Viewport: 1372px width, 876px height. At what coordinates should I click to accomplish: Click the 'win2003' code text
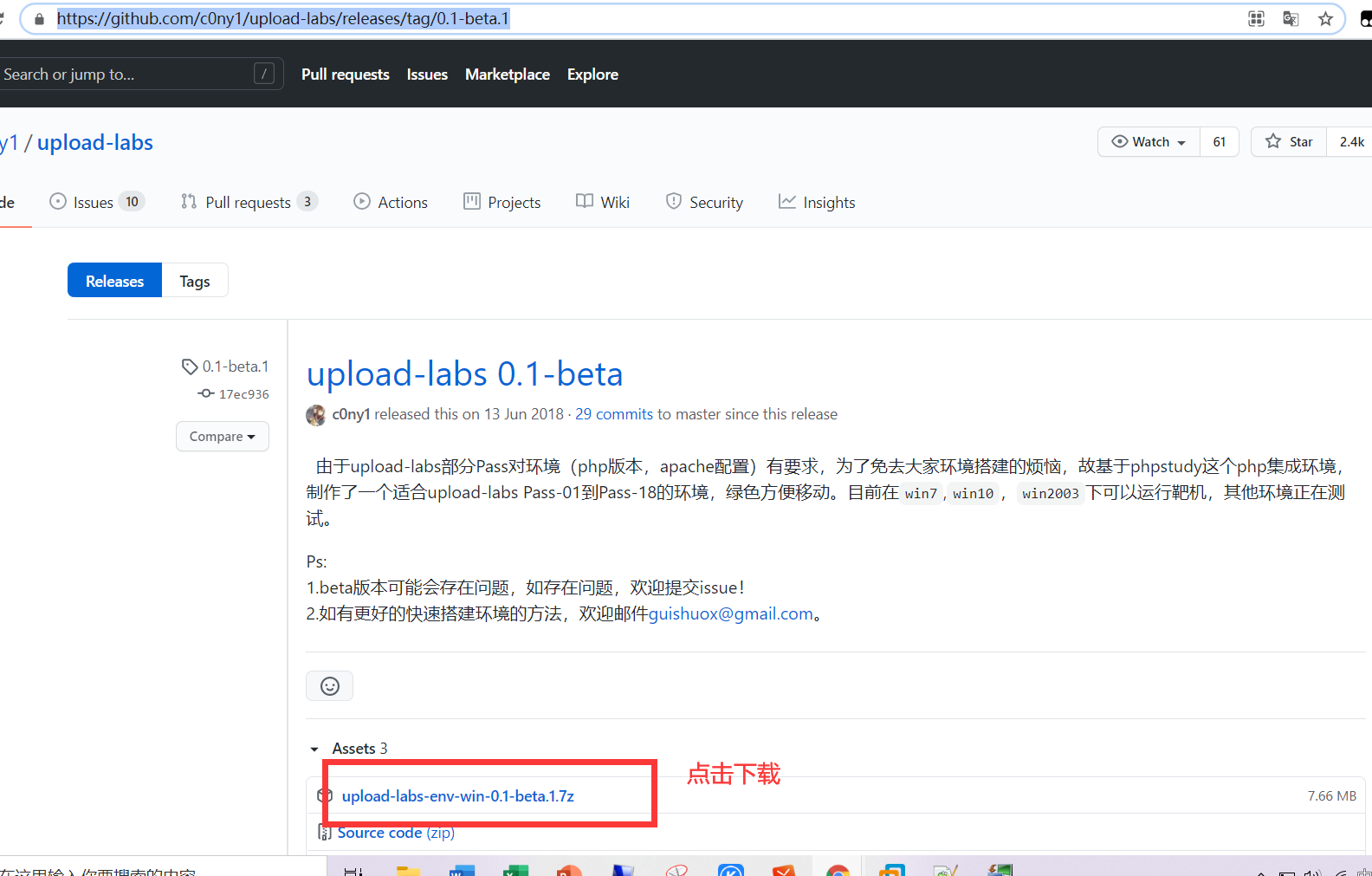coord(1050,493)
